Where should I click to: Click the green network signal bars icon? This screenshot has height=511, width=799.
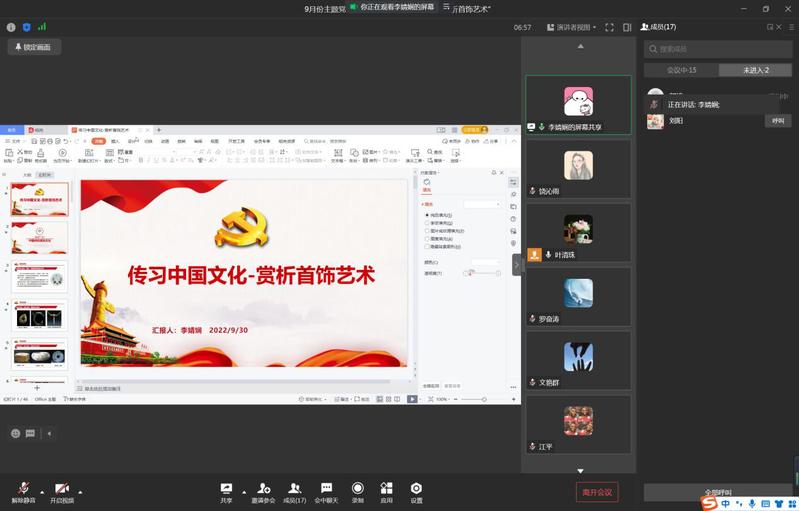click(42, 26)
